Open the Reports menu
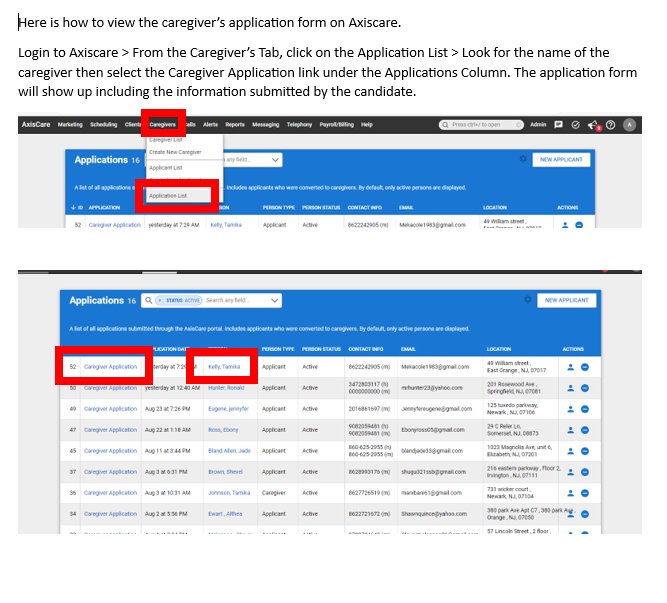 coord(235,125)
